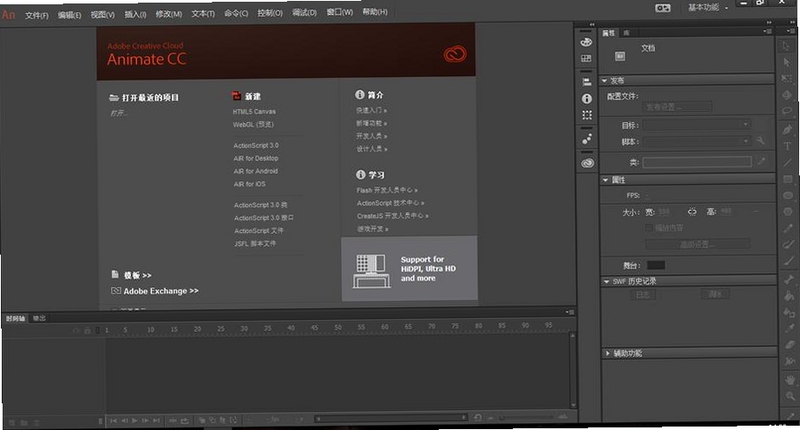
Task: Open the 基本功能 workspace dropdown
Action: (x=708, y=7)
